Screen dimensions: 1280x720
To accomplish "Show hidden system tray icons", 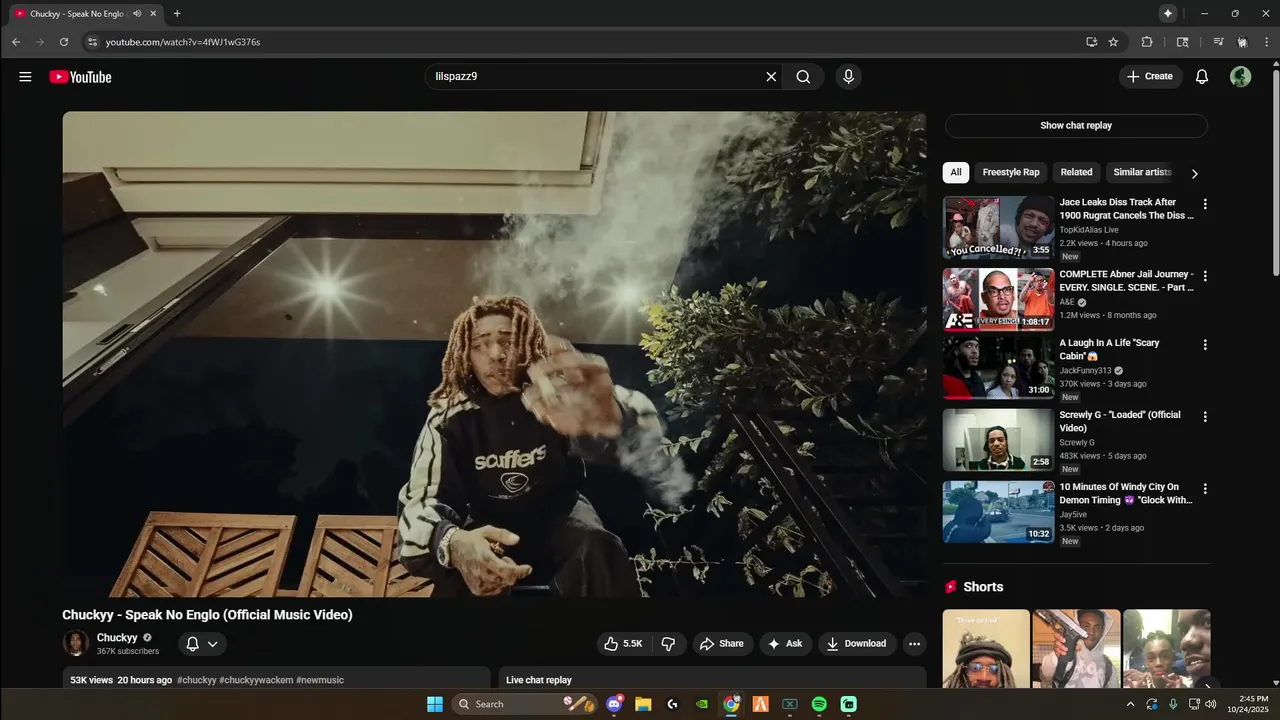I will coord(1131,704).
